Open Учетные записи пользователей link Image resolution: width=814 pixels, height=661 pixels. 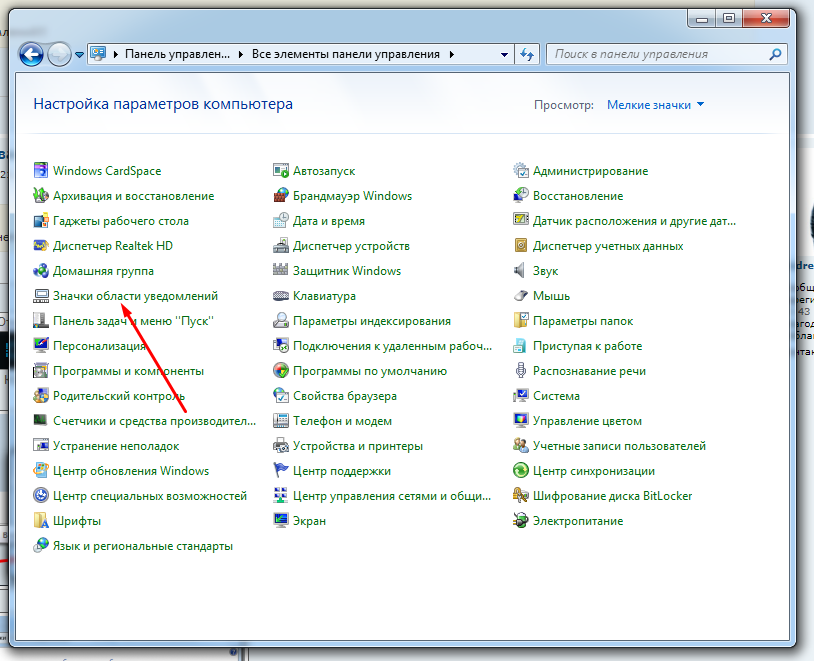619,446
